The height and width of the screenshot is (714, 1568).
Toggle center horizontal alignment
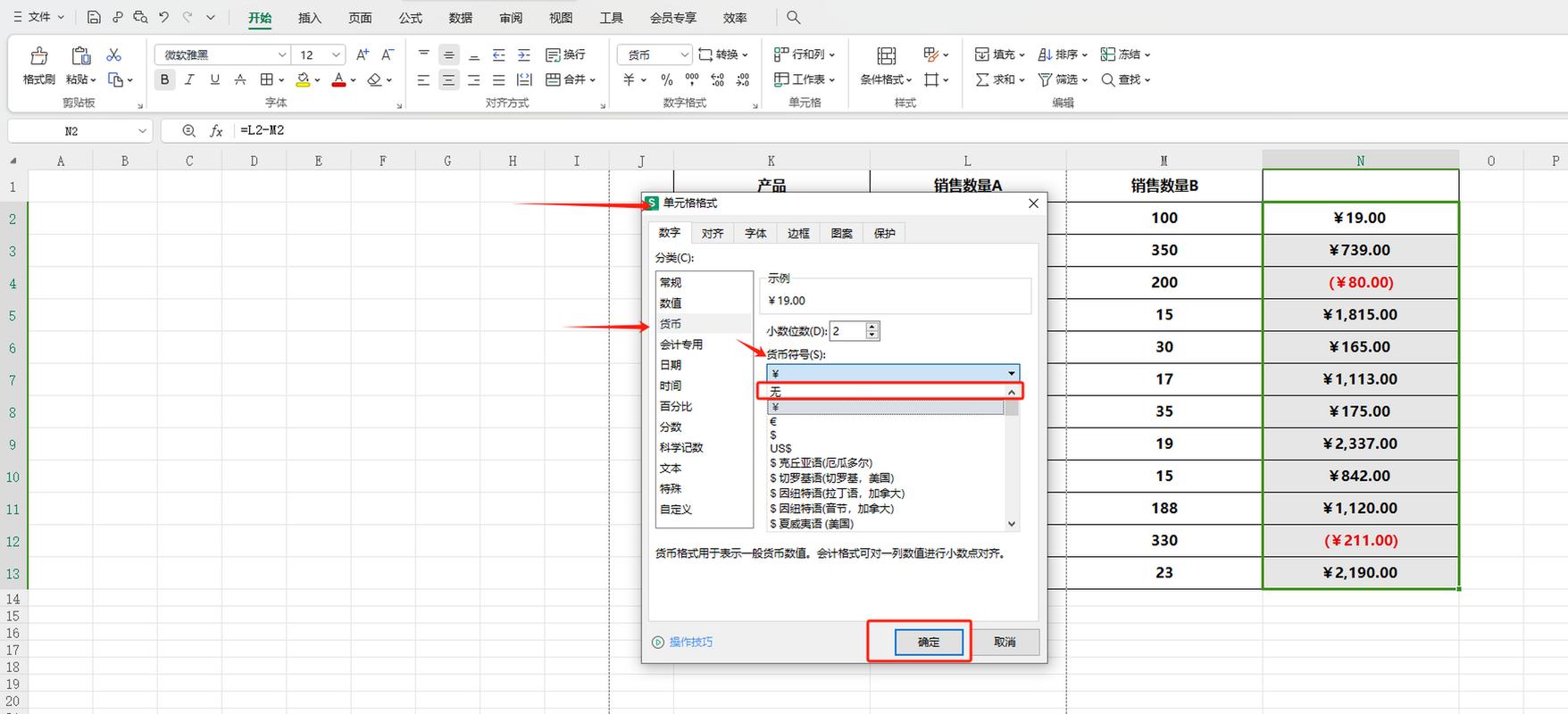coord(449,79)
